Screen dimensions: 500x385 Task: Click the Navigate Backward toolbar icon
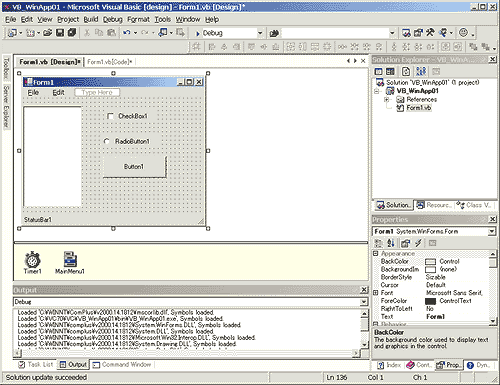tap(163, 33)
